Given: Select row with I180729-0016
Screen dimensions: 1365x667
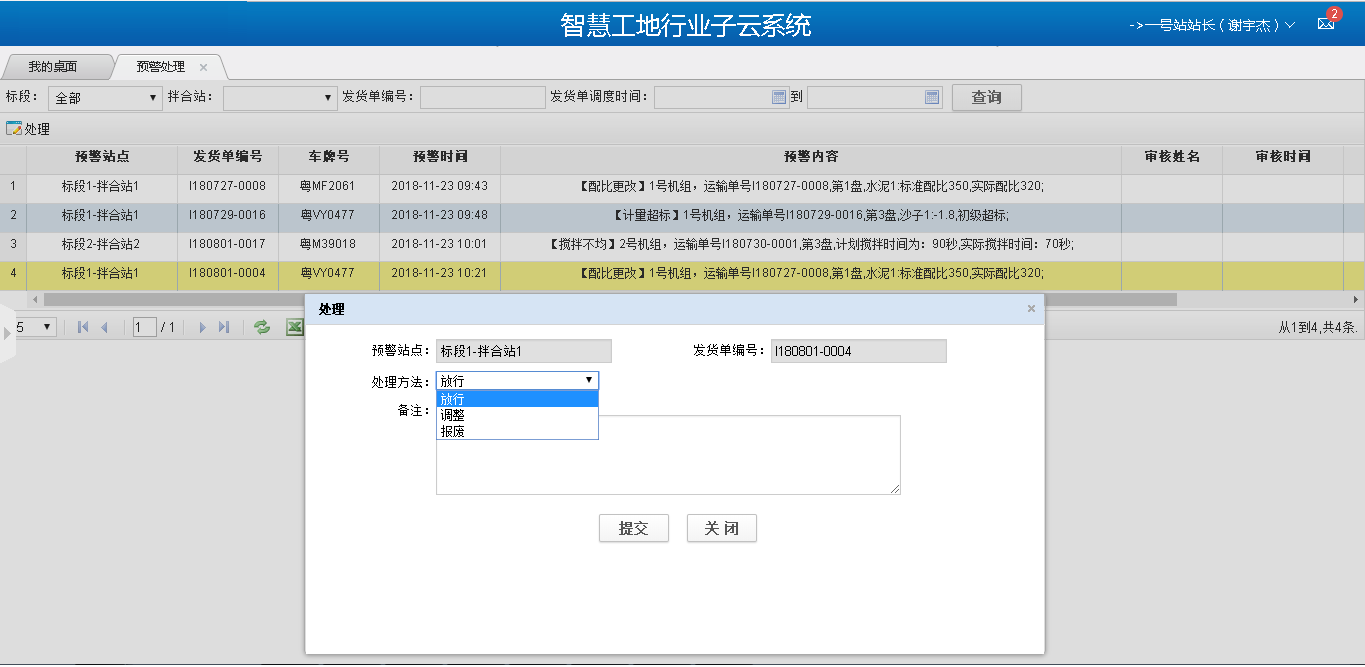Looking at the screenshot, I should click(x=682, y=215).
